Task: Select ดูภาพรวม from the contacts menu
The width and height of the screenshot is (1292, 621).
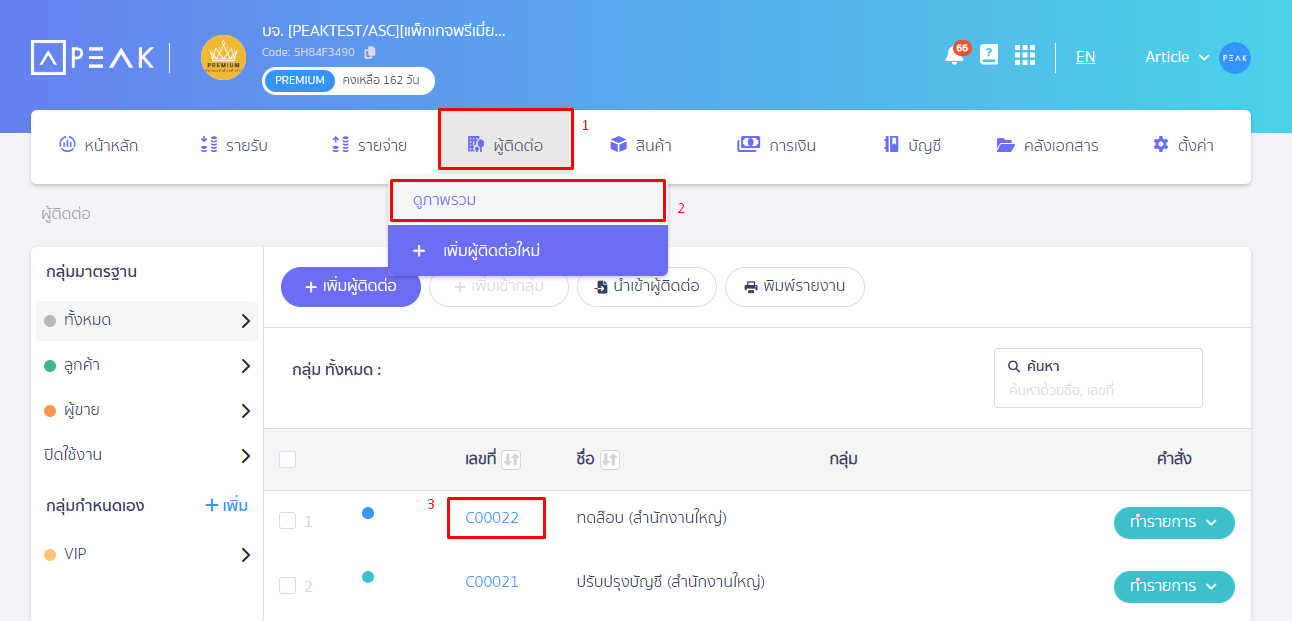Action: click(x=528, y=200)
